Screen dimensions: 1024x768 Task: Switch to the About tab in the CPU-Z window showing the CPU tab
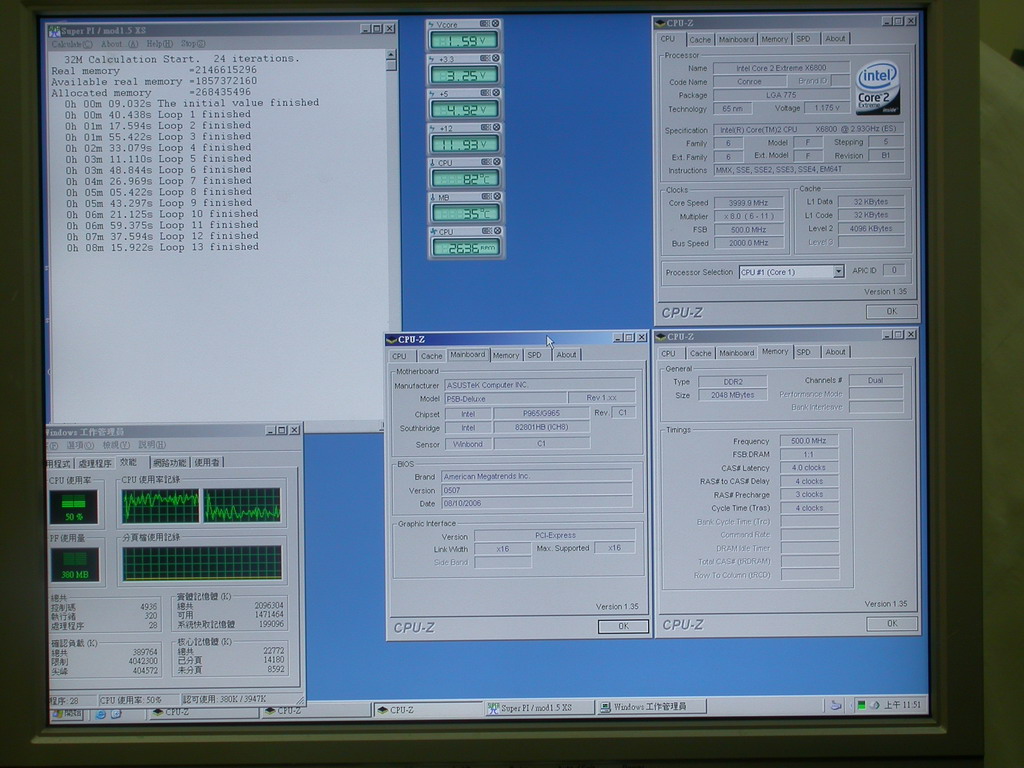click(835, 39)
